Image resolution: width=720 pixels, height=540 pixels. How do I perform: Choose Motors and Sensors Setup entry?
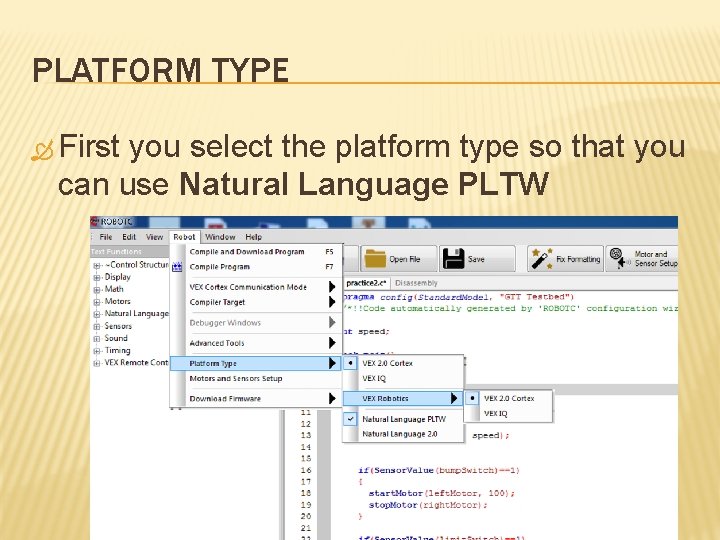256,378
